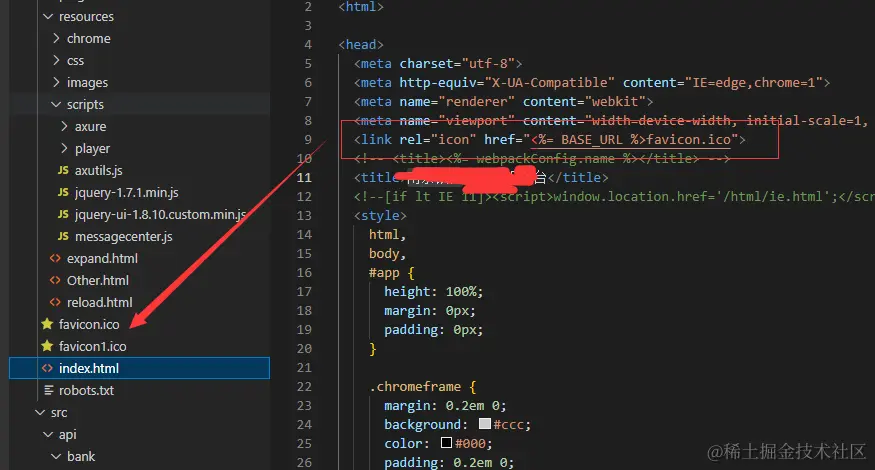Viewport: 875px width, 470px height.
Task: Click the JS icon beside messagecenter.js
Action: click(x=64, y=236)
